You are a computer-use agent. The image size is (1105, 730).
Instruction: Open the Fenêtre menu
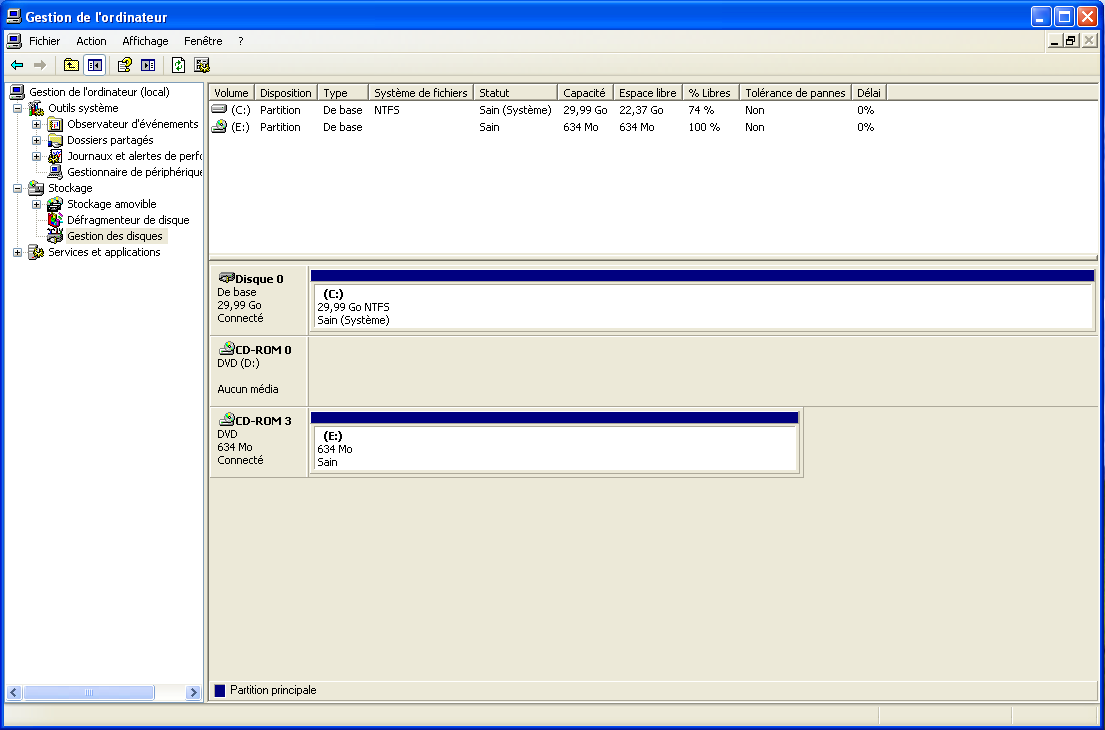[x=203, y=41]
